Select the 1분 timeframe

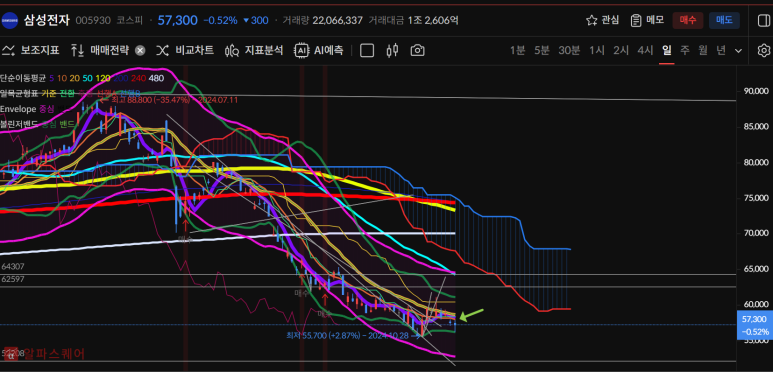pyautogui.click(x=518, y=50)
